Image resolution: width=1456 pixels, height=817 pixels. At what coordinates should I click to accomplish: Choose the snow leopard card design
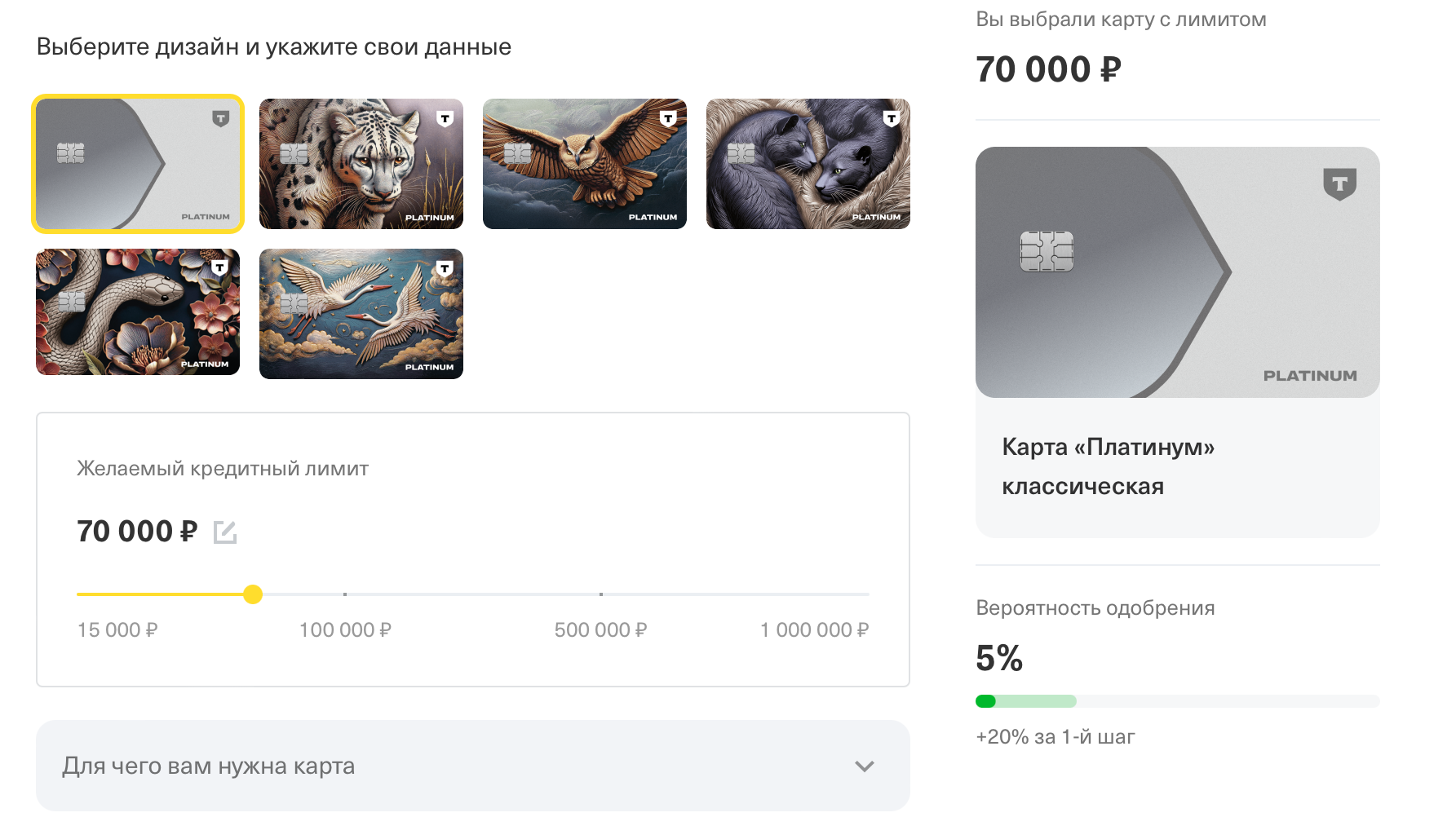[361, 164]
